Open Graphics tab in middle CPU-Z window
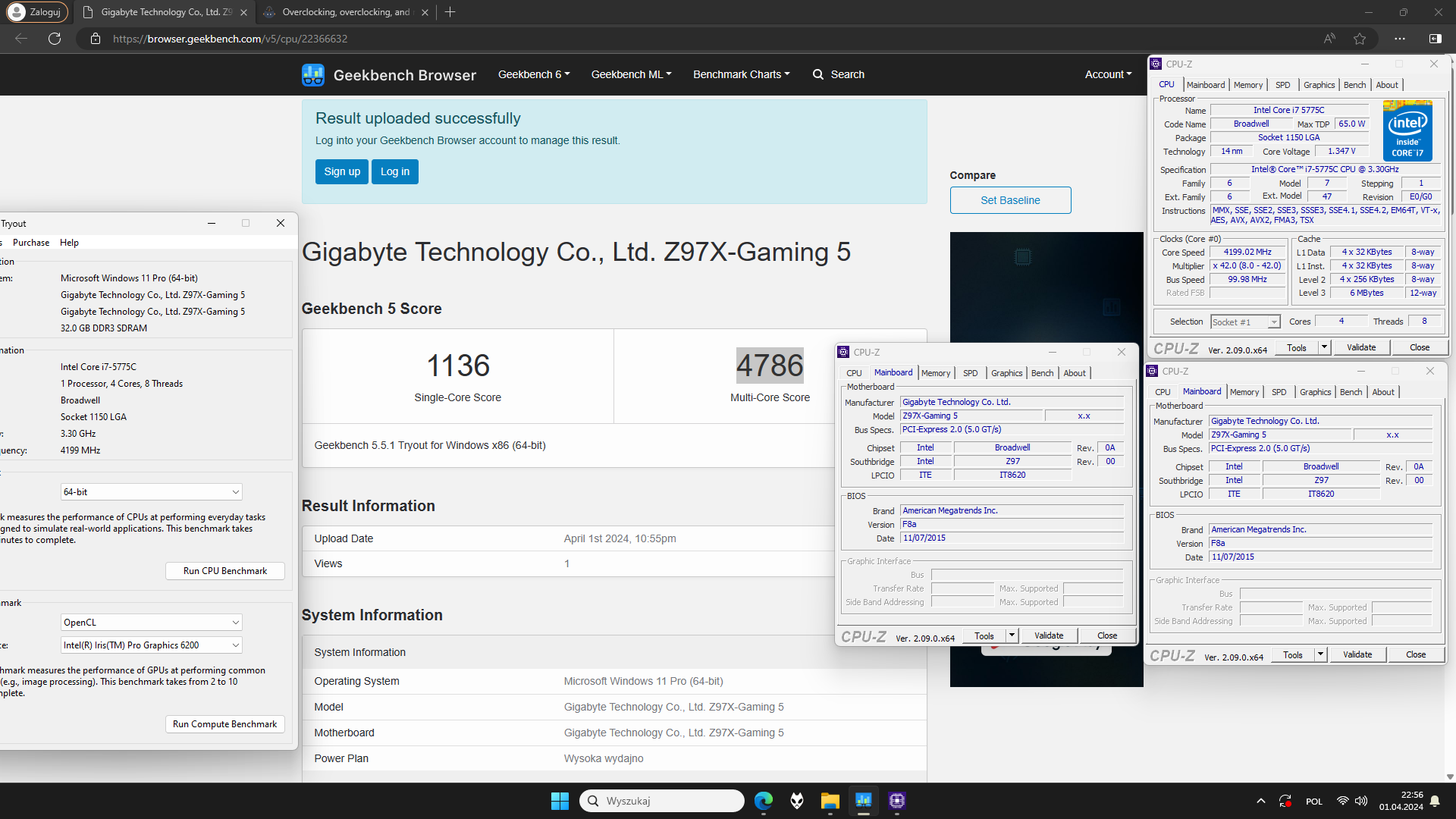Image resolution: width=1456 pixels, height=819 pixels. (x=1006, y=373)
